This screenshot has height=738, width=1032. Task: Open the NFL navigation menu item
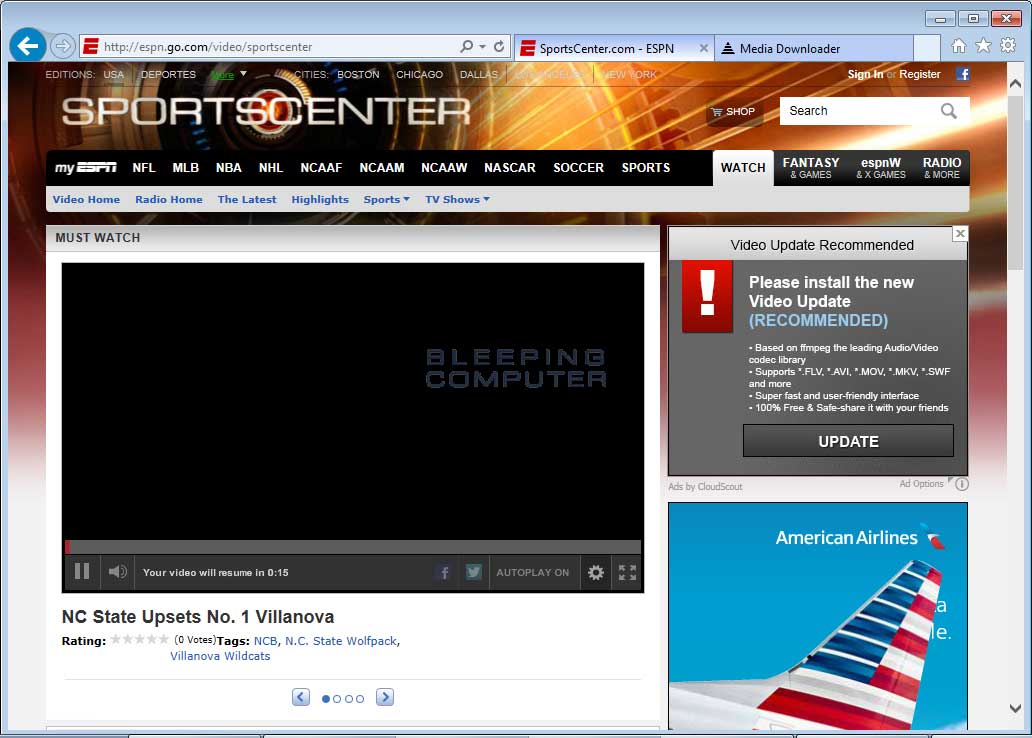coord(144,168)
